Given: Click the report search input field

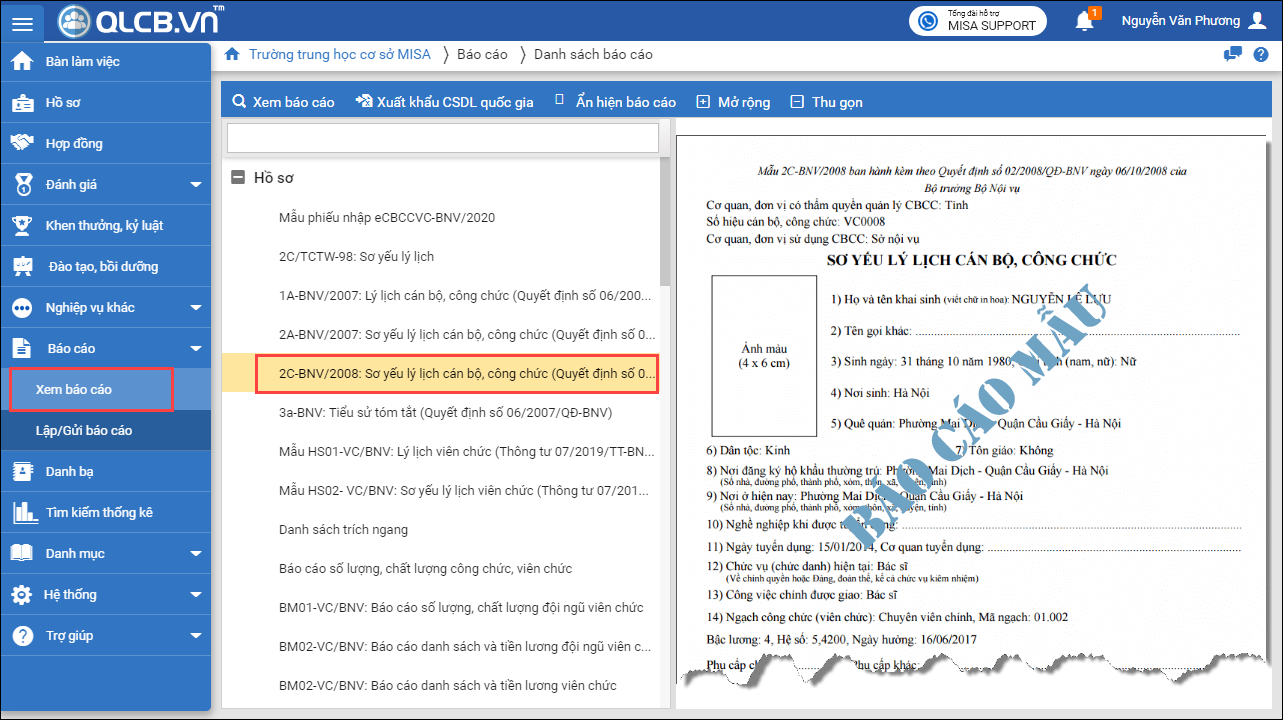Looking at the screenshot, I should click(442, 138).
